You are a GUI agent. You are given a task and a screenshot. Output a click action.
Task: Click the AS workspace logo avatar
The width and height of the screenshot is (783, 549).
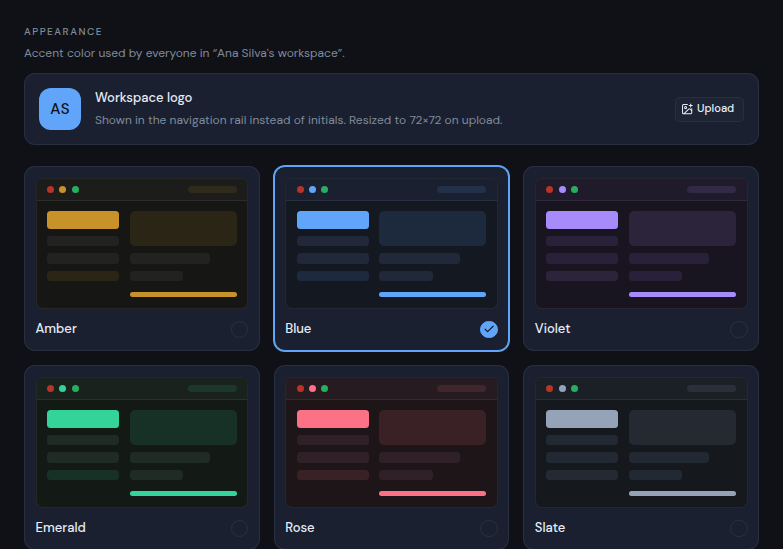pyautogui.click(x=60, y=109)
